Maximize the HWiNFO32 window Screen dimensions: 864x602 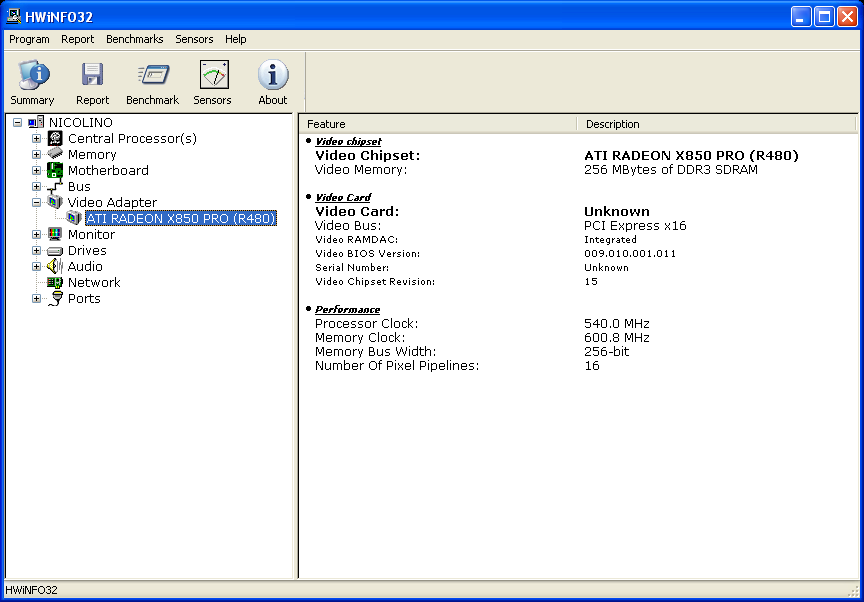click(x=824, y=17)
